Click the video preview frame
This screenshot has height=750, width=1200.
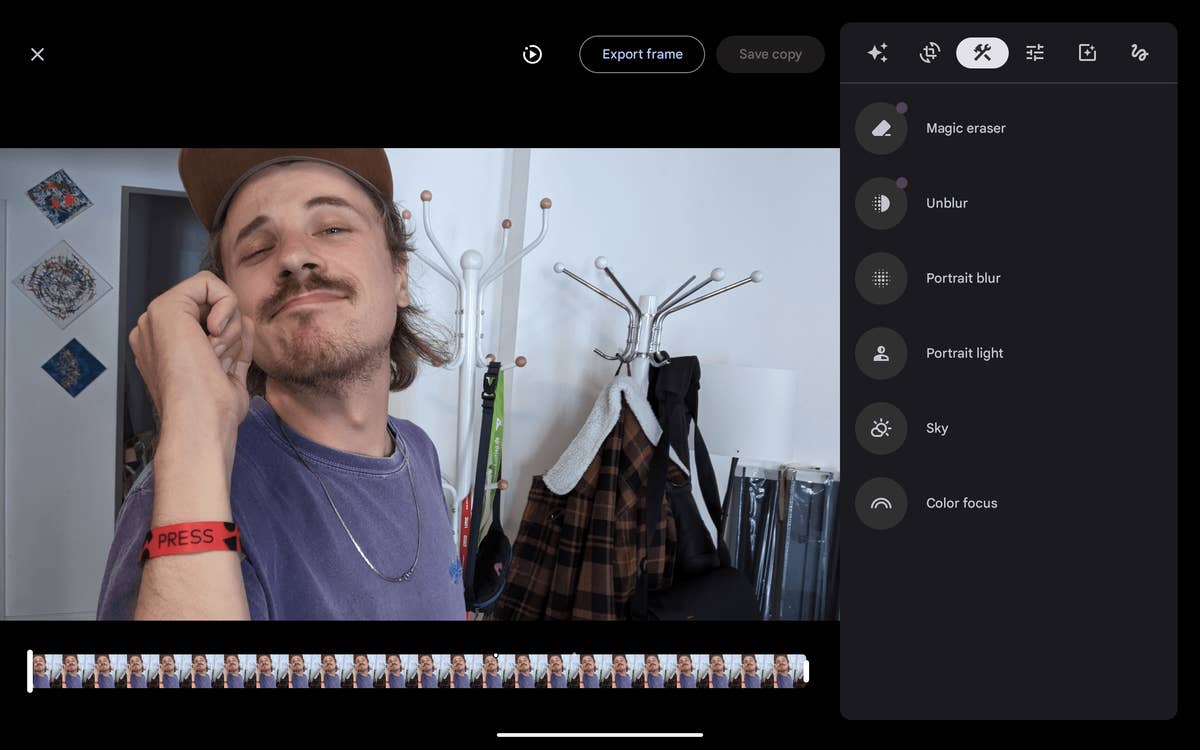tap(419, 384)
